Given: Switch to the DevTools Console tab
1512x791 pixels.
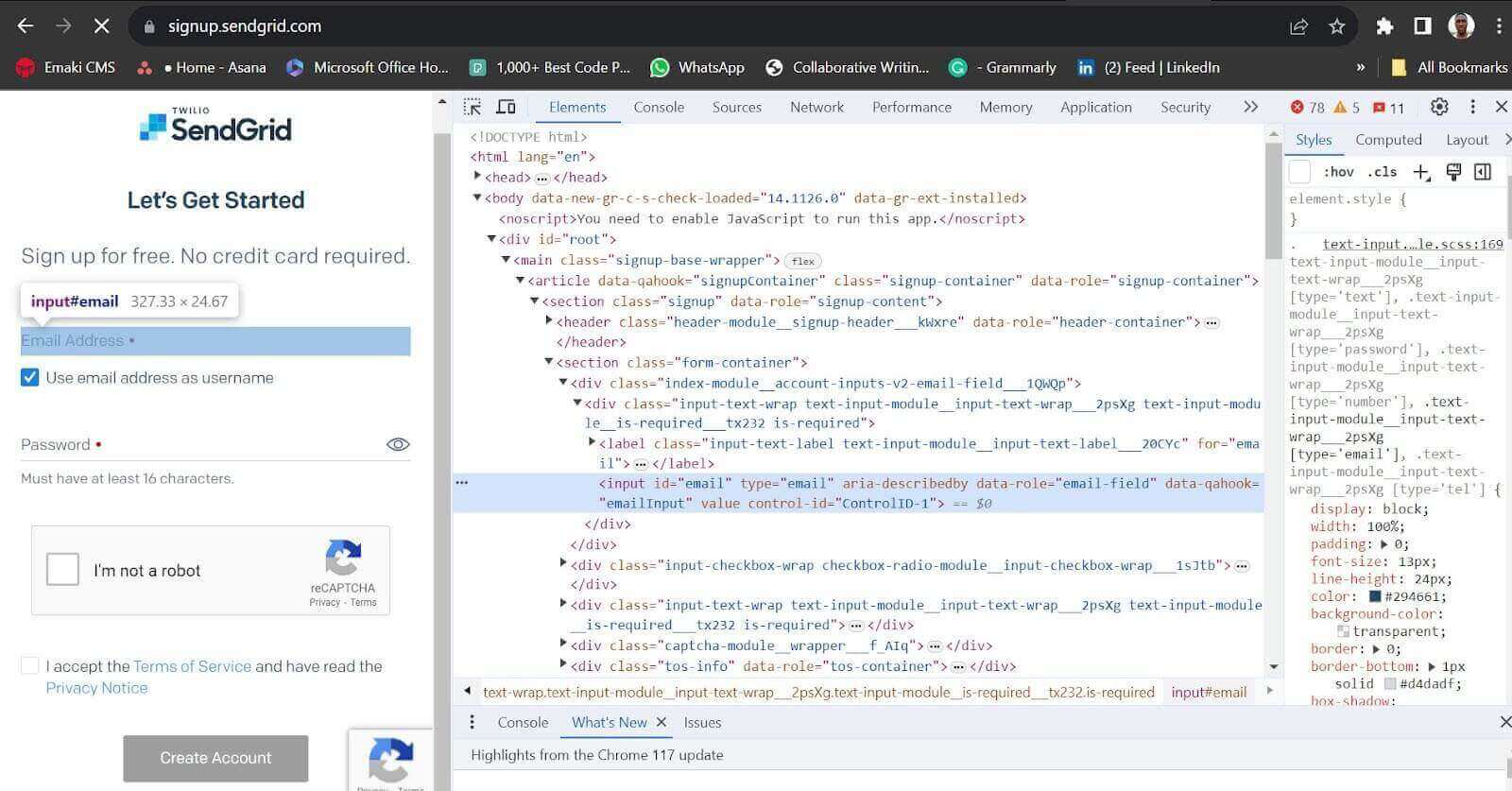Looking at the screenshot, I should (x=659, y=107).
